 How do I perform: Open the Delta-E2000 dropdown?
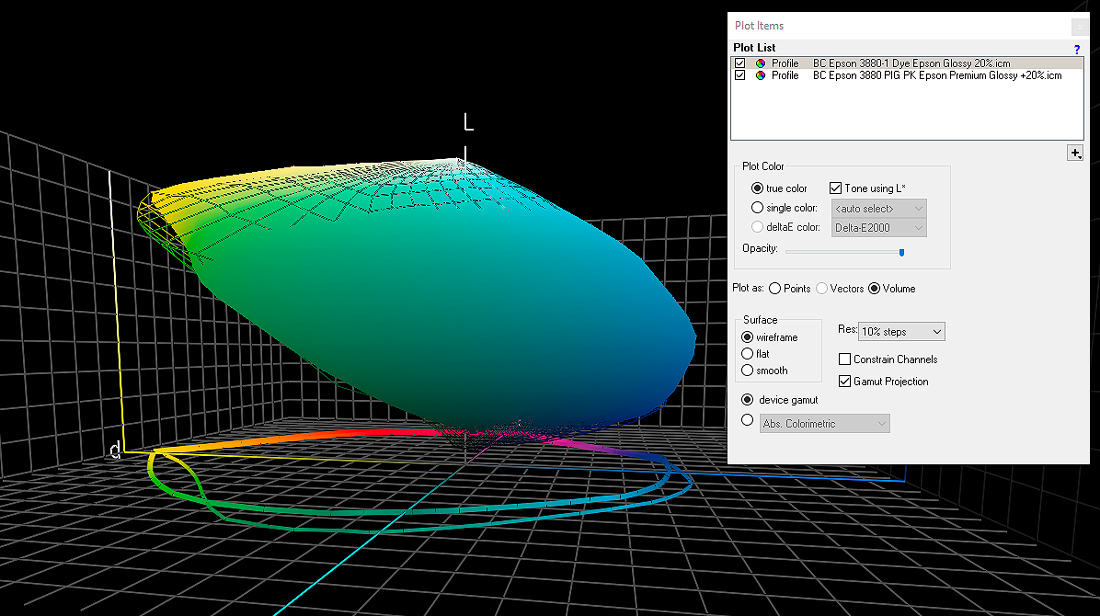[878, 228]
